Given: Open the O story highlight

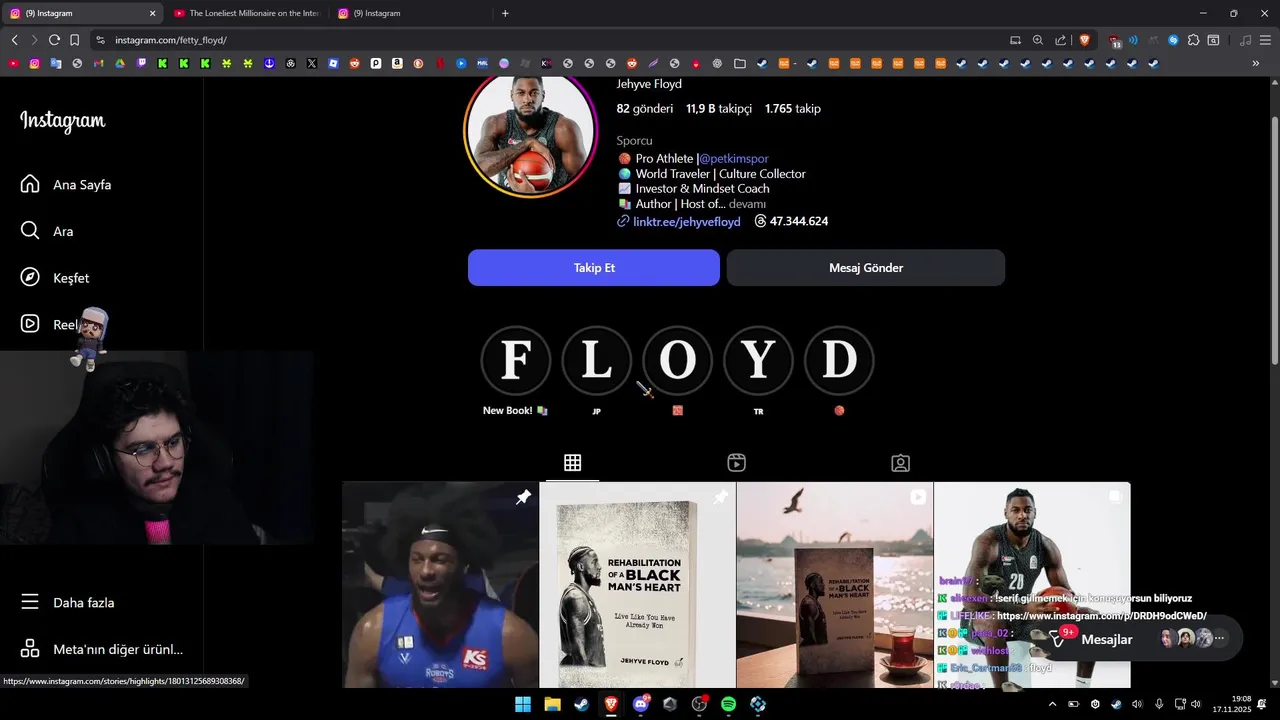Looking at the screenshot, I should pos(677,360).
